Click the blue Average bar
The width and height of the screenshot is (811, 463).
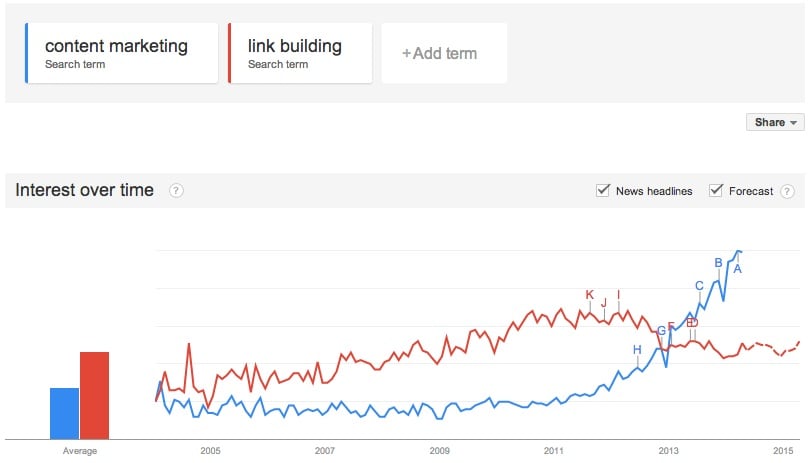64,413
